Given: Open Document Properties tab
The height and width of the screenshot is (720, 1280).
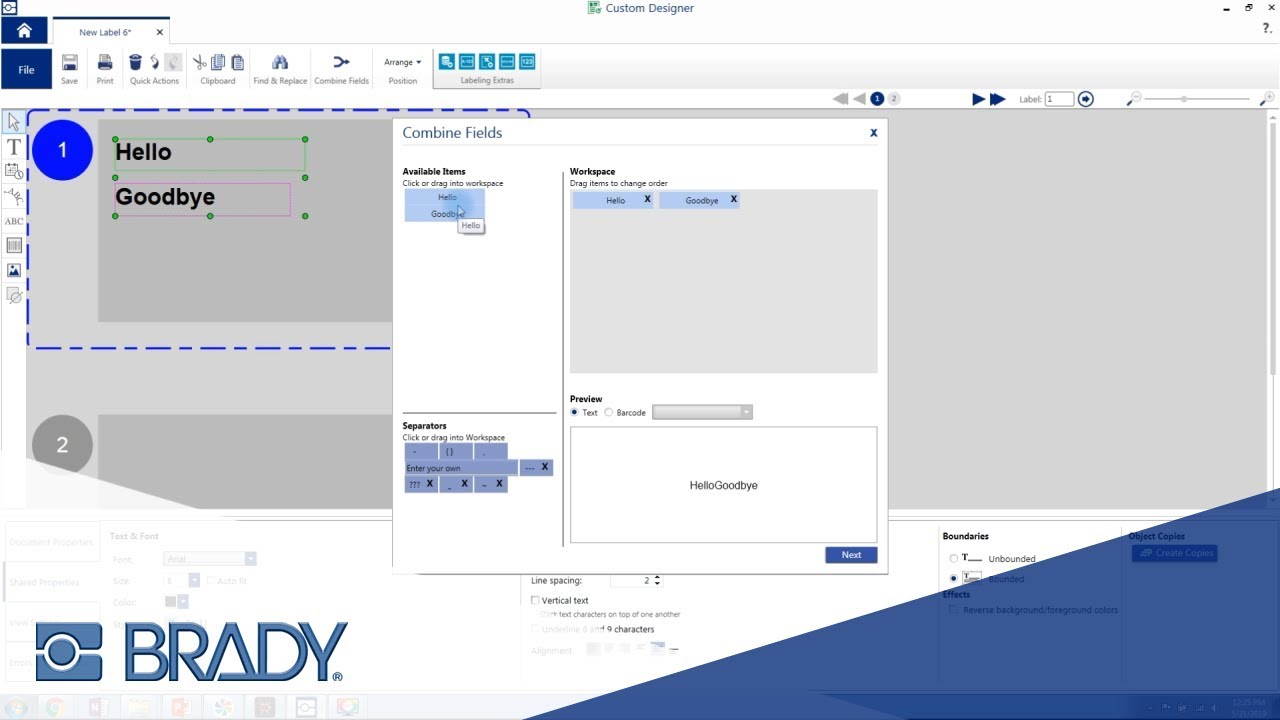Looking at the screenshot, I should click(51, 542).
